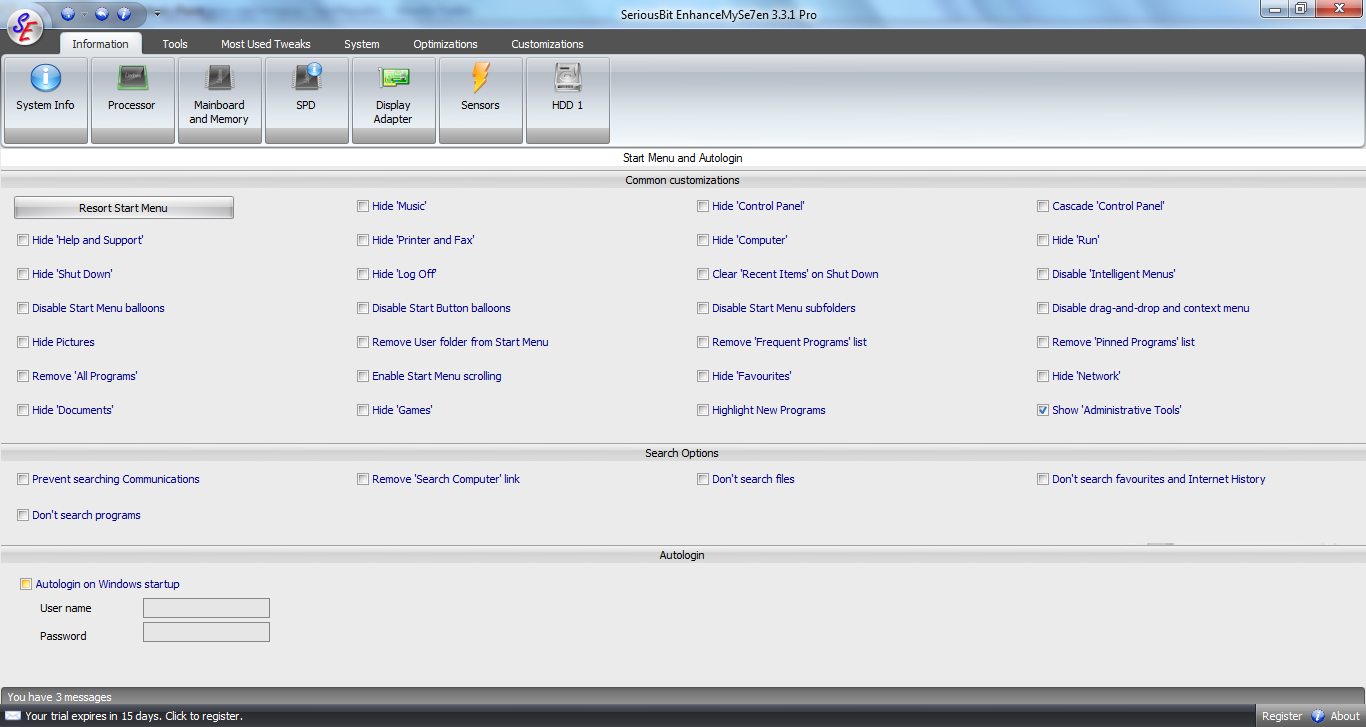Open System Info from the ribbon
The width and height of the screenshot is (1366, 727).
pyautogui.click(x=45, y=100)
